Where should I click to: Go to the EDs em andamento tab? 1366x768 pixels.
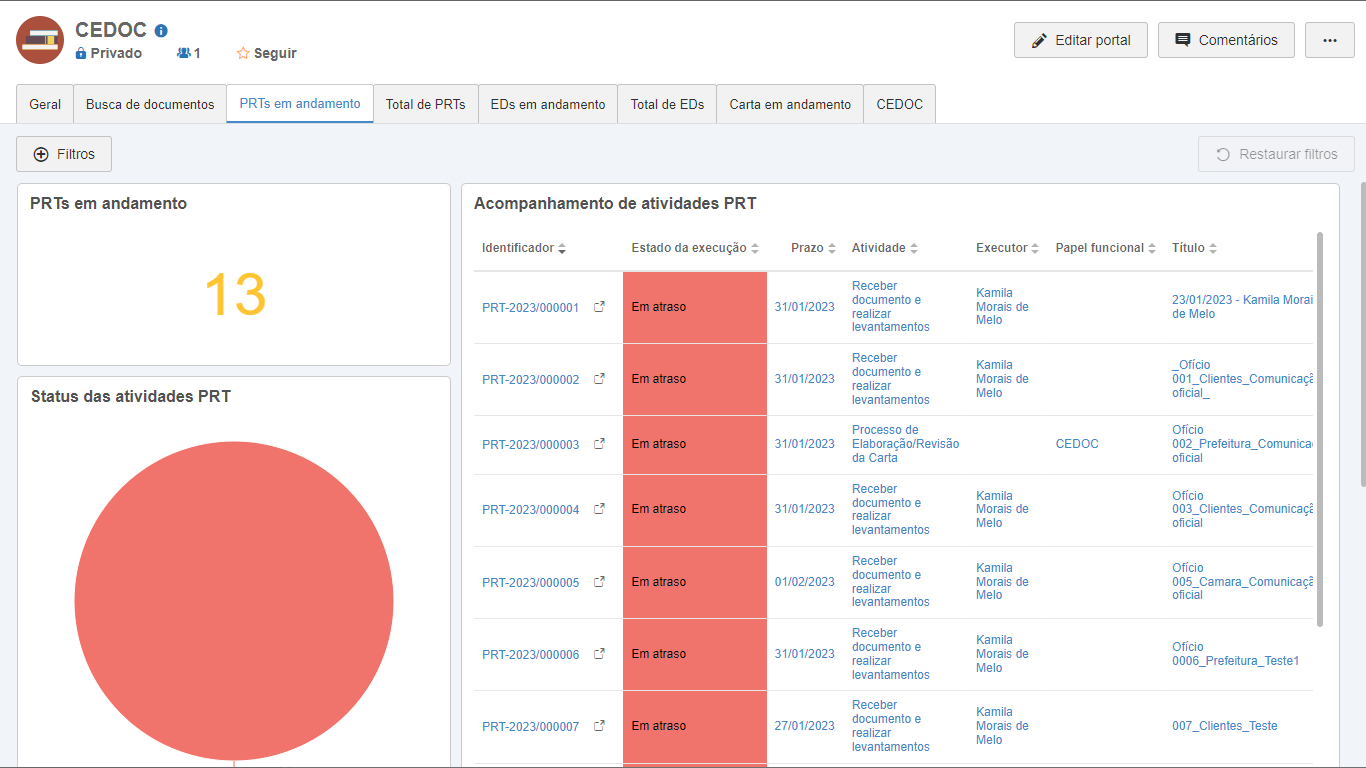click(x=548, y=104)
